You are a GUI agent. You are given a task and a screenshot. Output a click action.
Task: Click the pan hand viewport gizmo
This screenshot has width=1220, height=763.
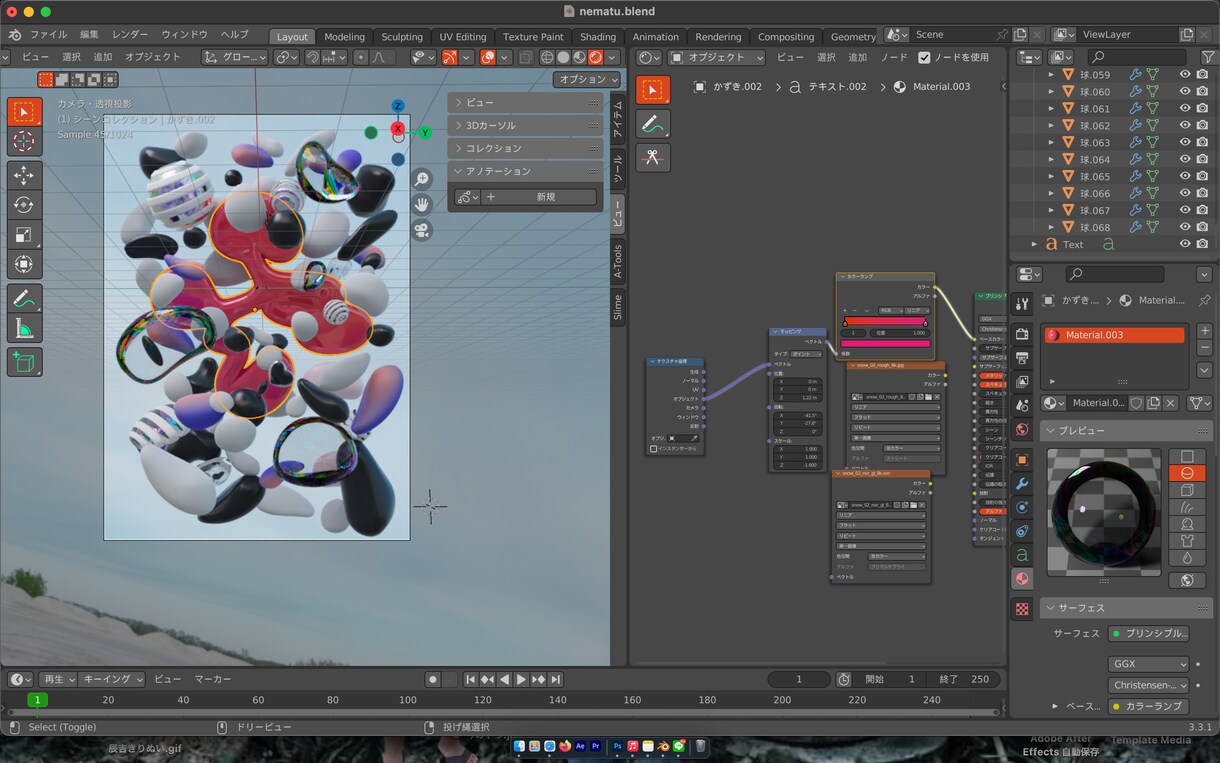coord(422,204)
